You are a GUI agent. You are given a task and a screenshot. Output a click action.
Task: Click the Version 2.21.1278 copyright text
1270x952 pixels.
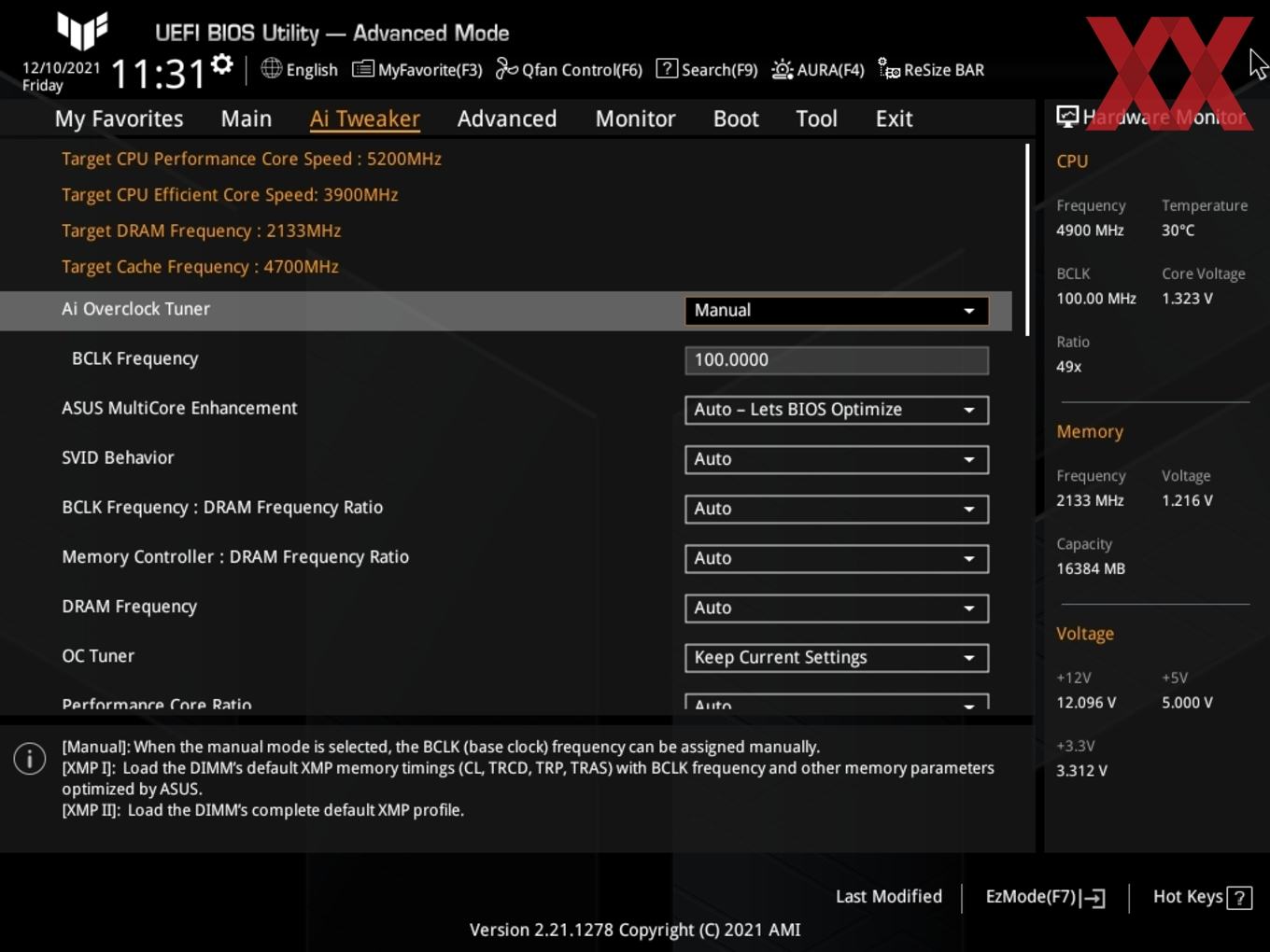click(x=635, y=930)
